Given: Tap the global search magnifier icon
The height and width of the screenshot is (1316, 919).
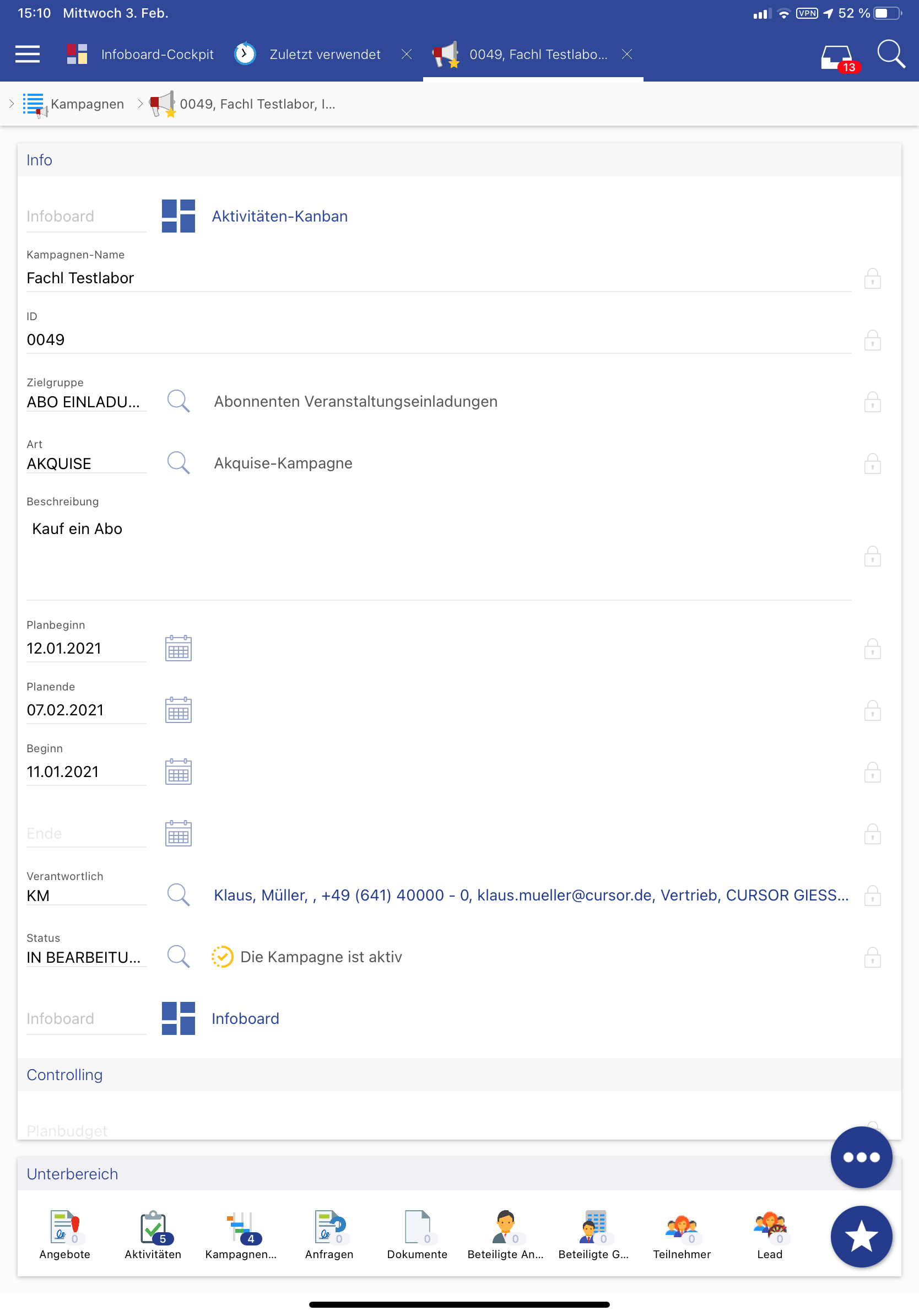Looking at the screenshot, I should pyautogui.click(x=890, y=55).
